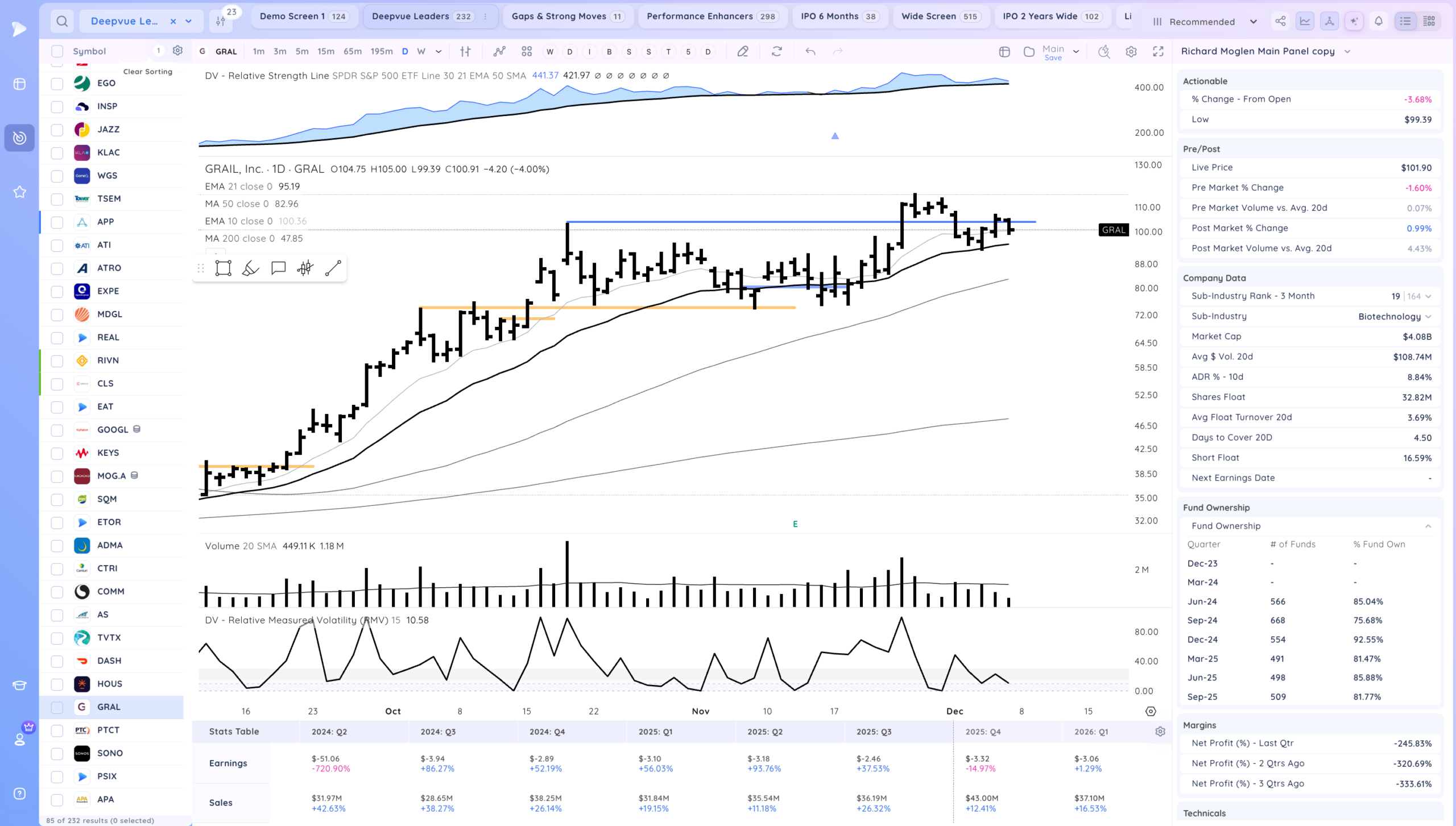
Task: Select the rectangle drawing tool
Action: (x=223, y=268)
